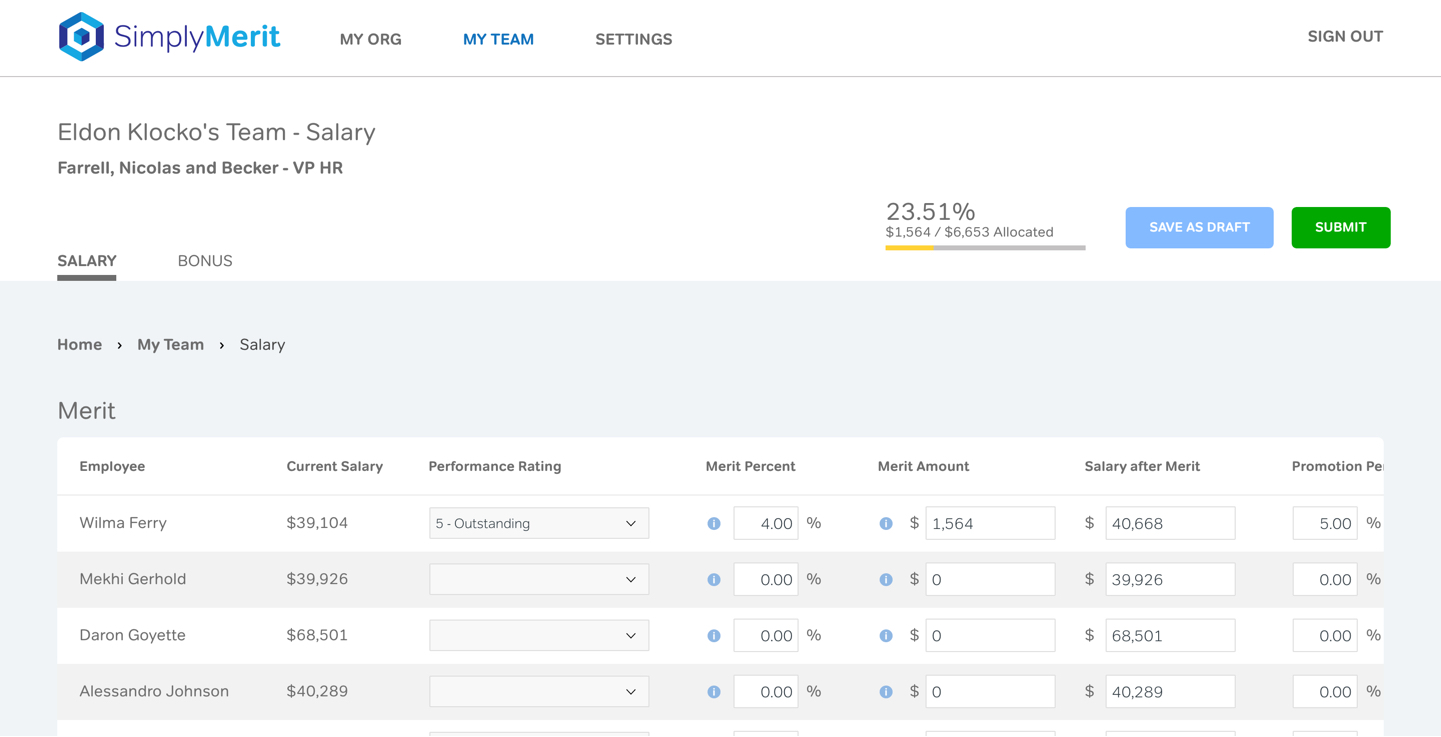Click employee name Daron Goyette
The width and height of the screenshot is (1441, 737).
pyautogui.click(x=133, y=635)
